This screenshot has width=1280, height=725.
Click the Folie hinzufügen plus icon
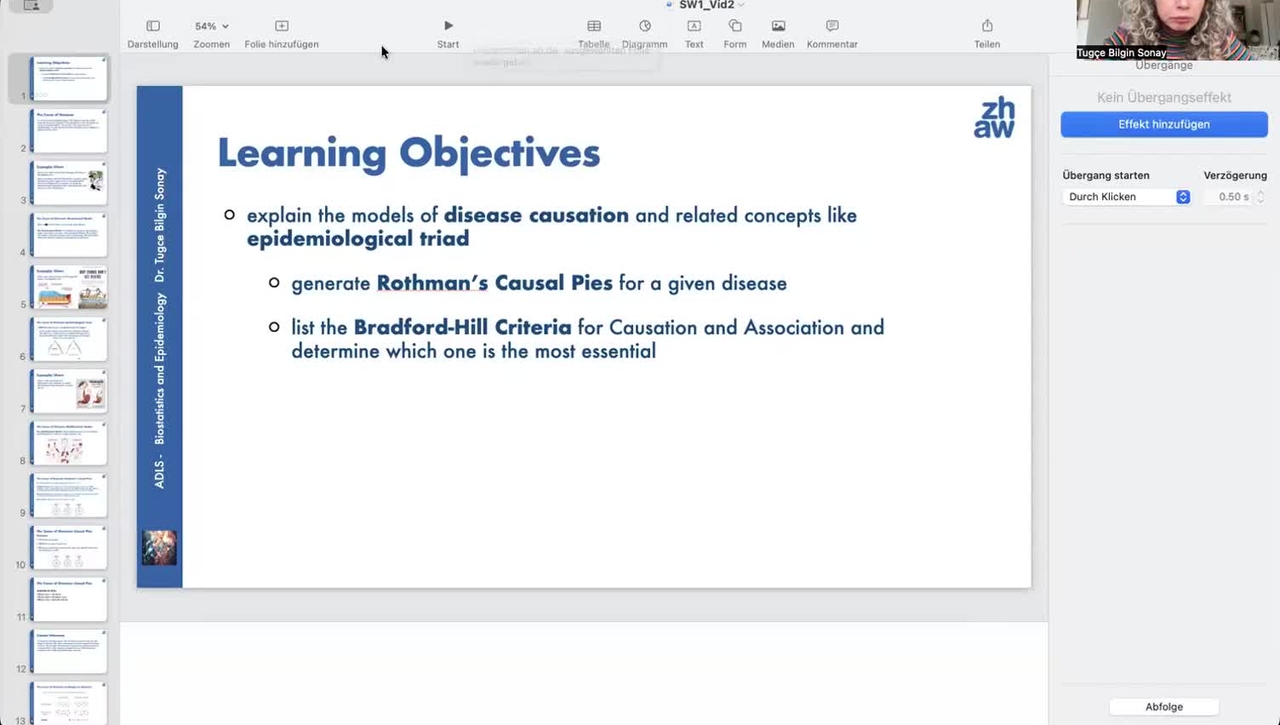pyautogui.click(x=281, y=26)
